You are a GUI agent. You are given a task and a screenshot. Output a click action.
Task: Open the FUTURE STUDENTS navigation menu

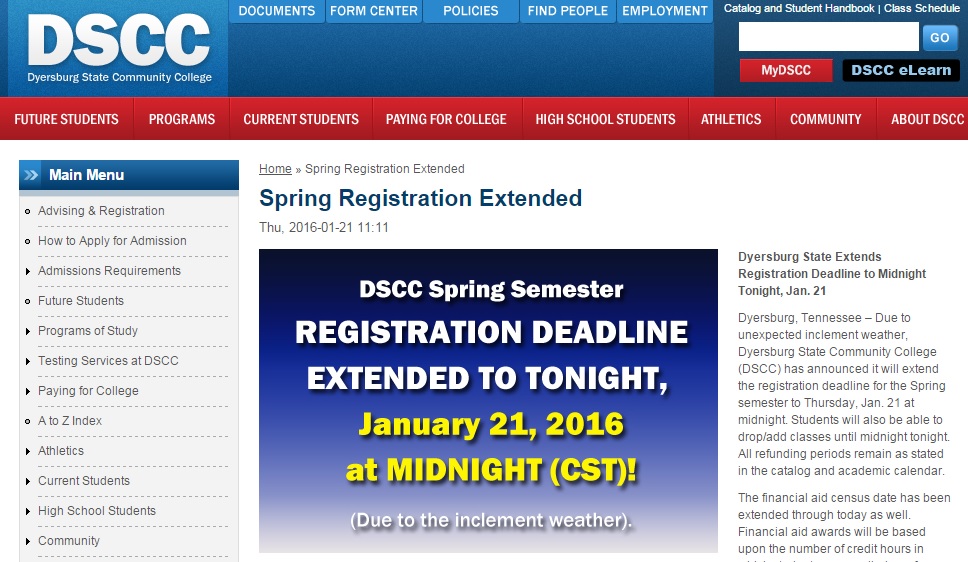[67, 119]
